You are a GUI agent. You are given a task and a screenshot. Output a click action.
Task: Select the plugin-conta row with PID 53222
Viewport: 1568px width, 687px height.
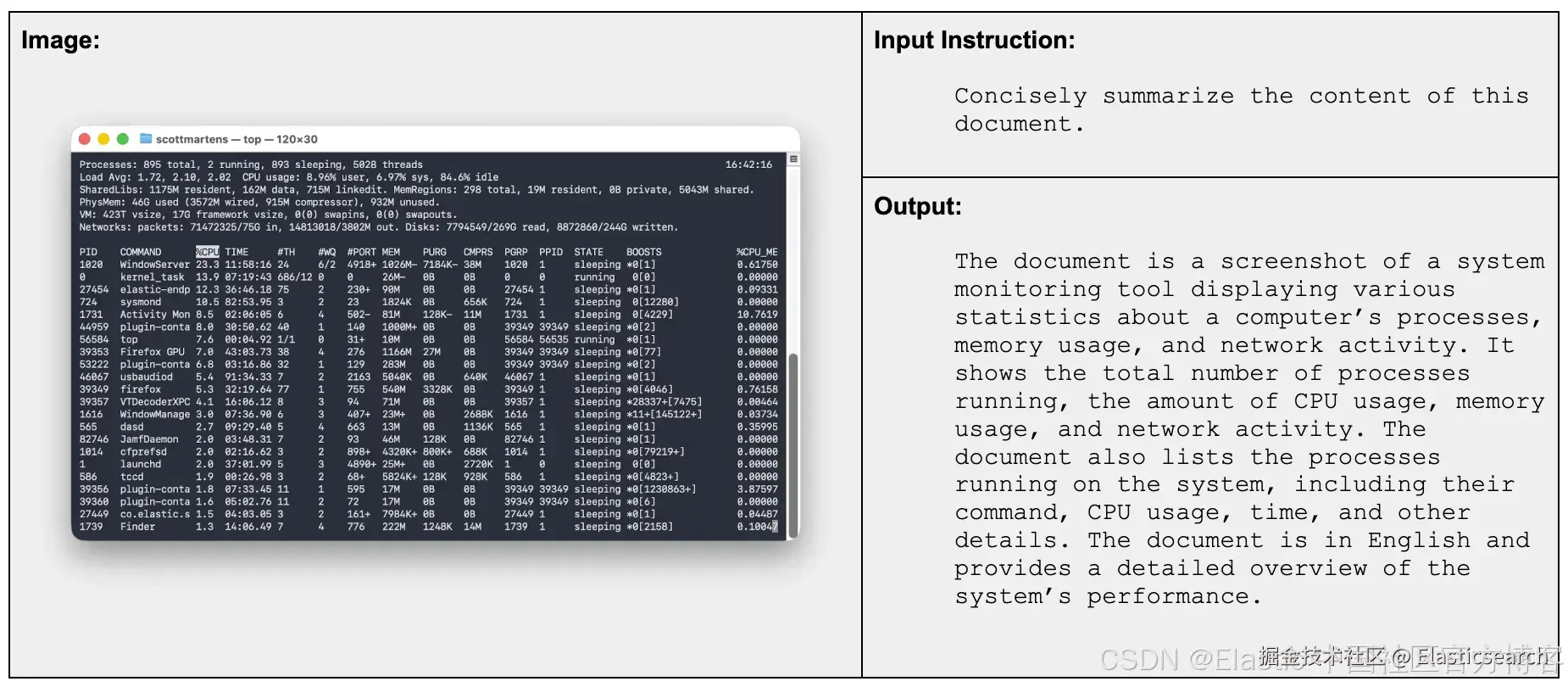click(429, 365)
